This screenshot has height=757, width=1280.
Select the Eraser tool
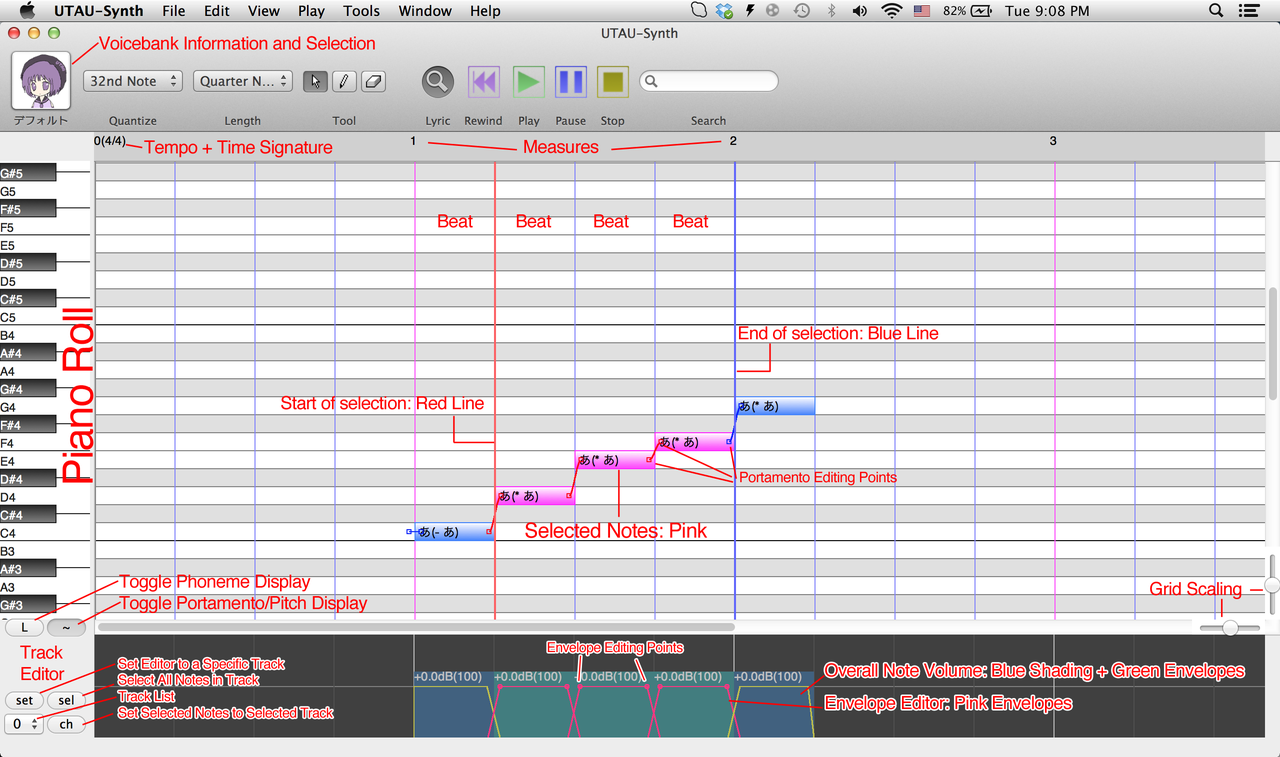[372, 81]
